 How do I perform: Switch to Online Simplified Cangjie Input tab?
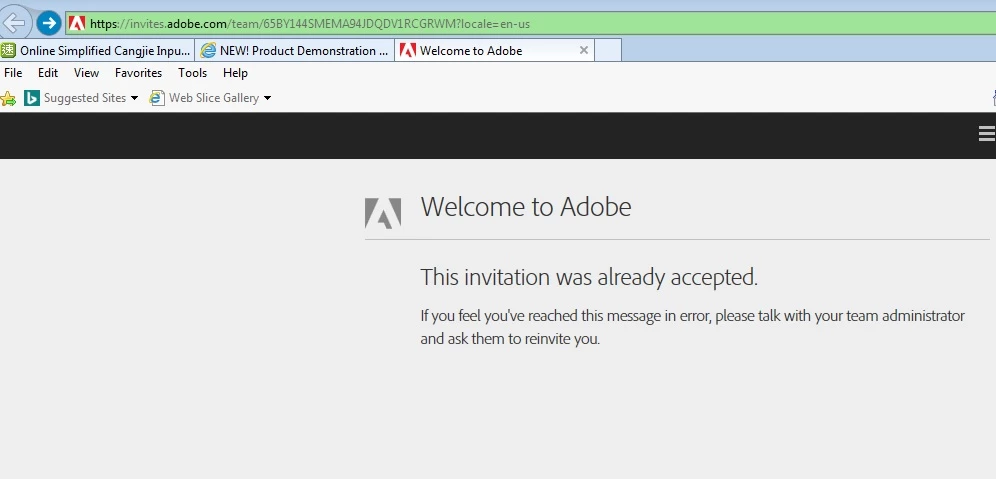pos(97,50)
